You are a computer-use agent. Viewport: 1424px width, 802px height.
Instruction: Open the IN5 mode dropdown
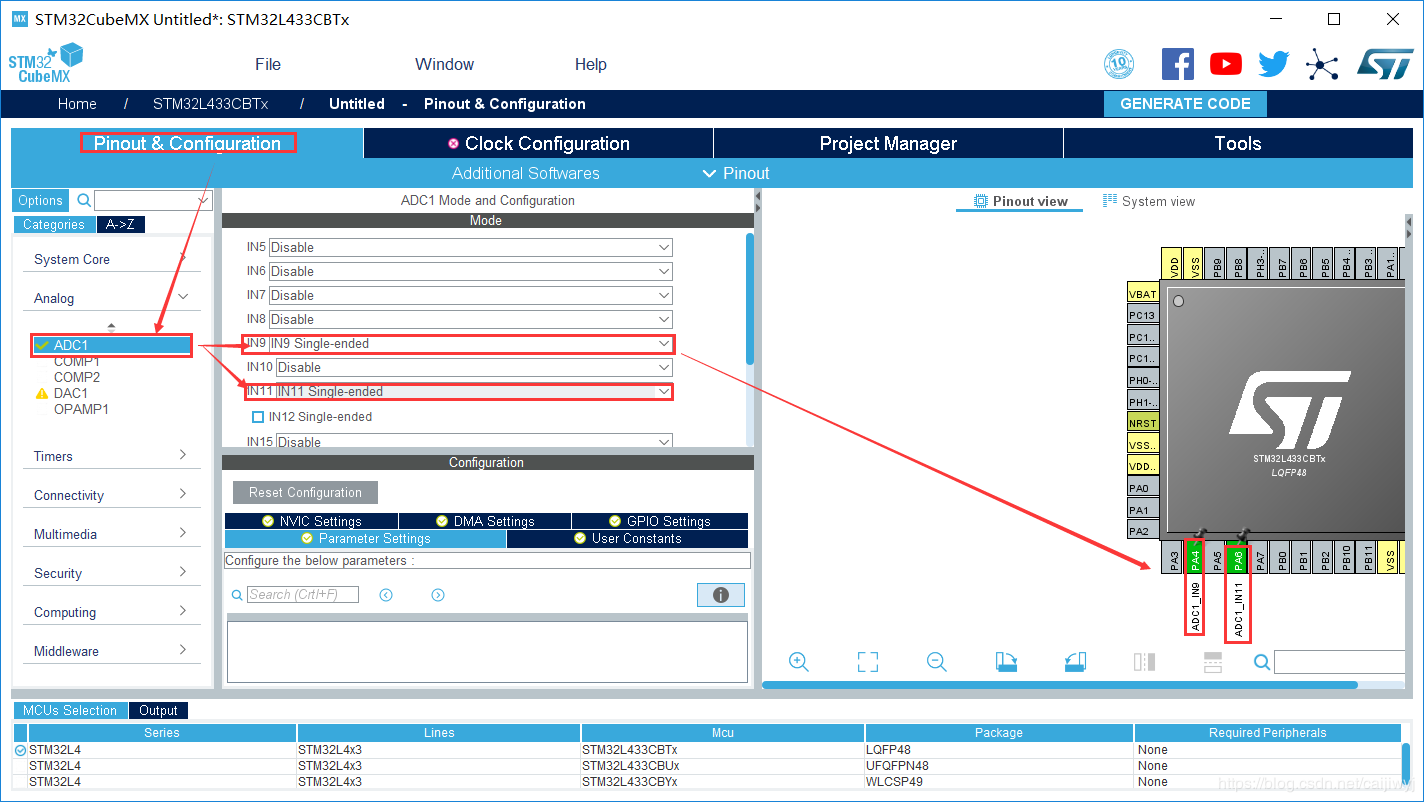[x=470, y=247]
